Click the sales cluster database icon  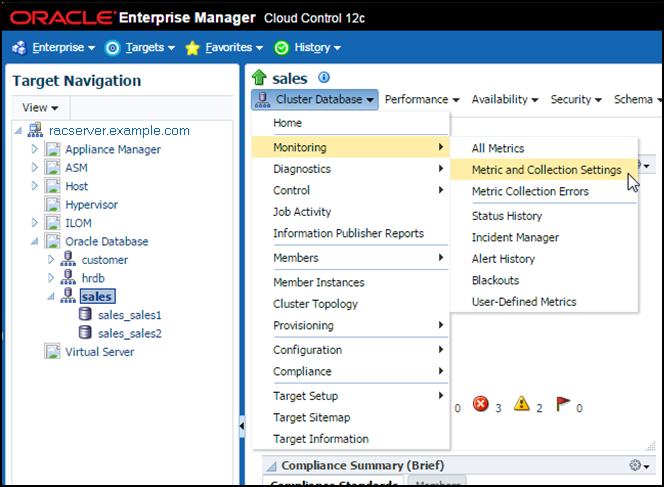pyautogui.click(x=68, y=296)
